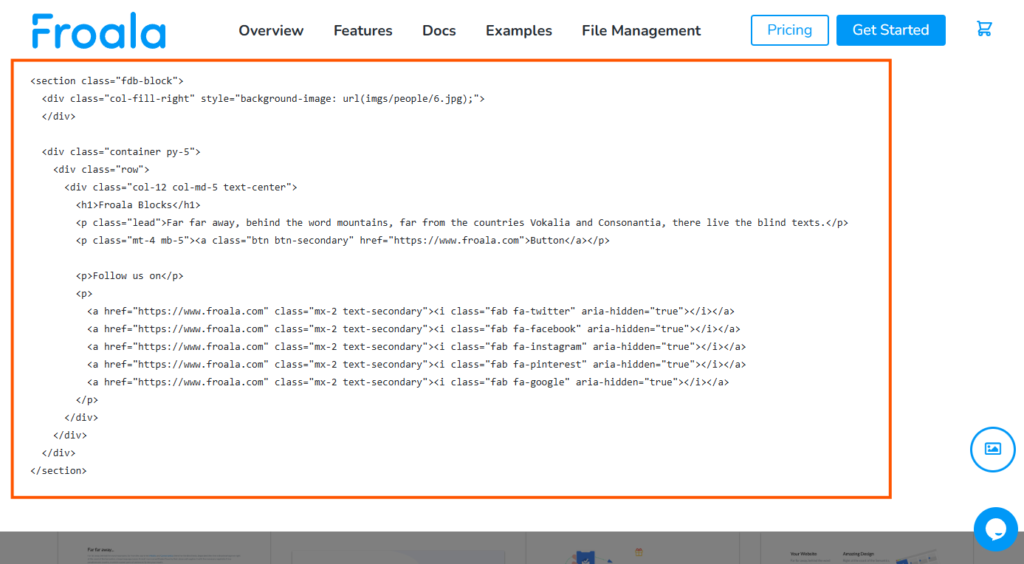This screenshot has width=1024, height=564.
Task: Select Docs in the navigation bar
Action: pos(439,31)
